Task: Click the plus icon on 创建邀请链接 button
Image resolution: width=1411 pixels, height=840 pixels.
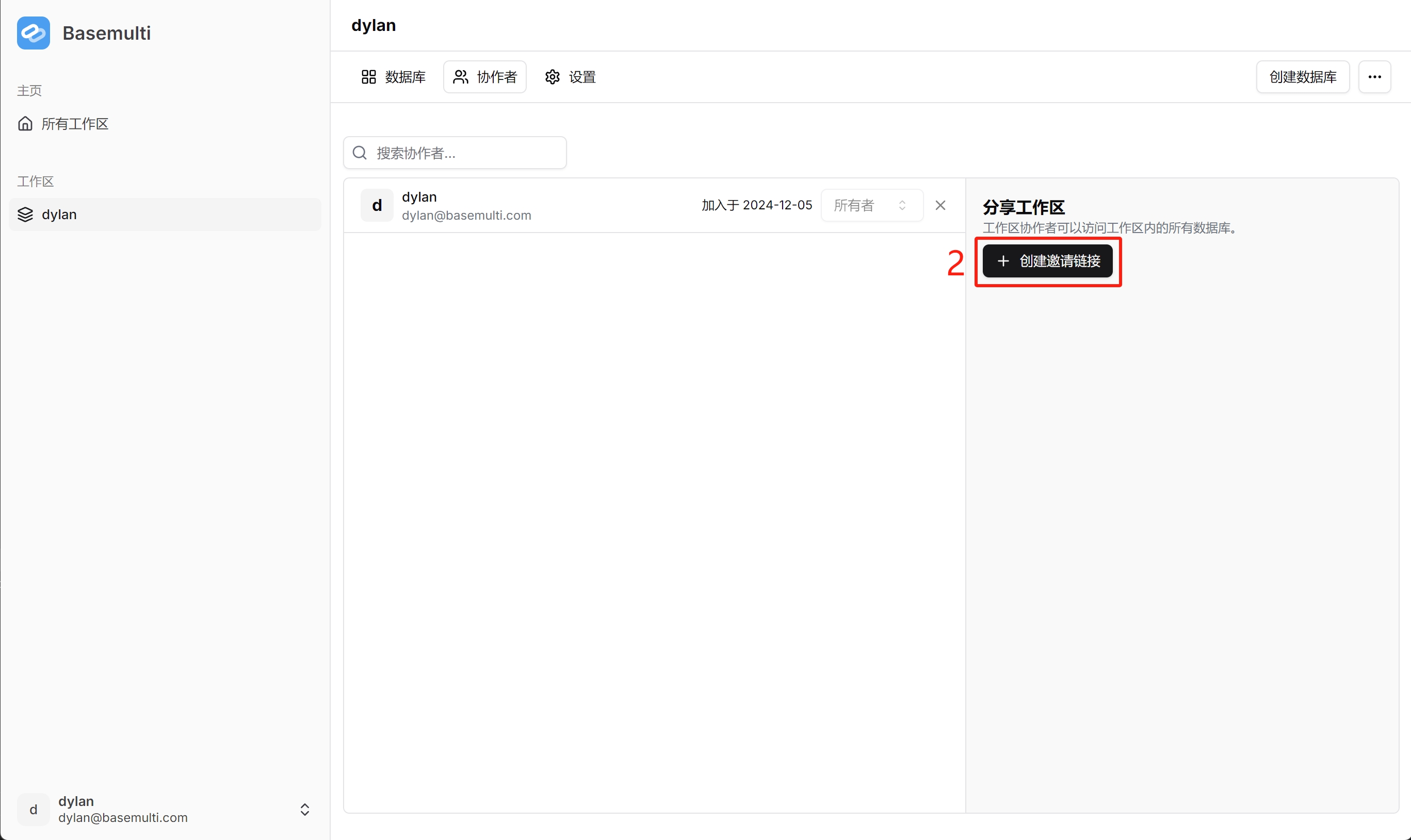Action: [1003, 261]
